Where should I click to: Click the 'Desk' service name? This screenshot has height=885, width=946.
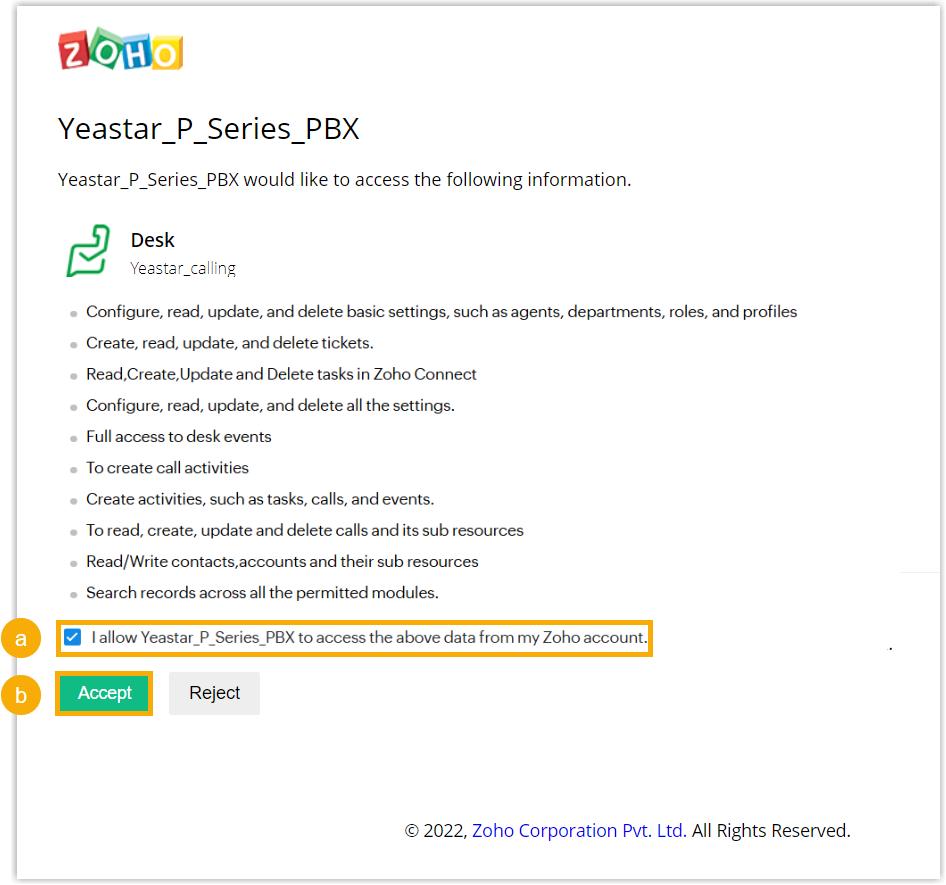(152, 240)
